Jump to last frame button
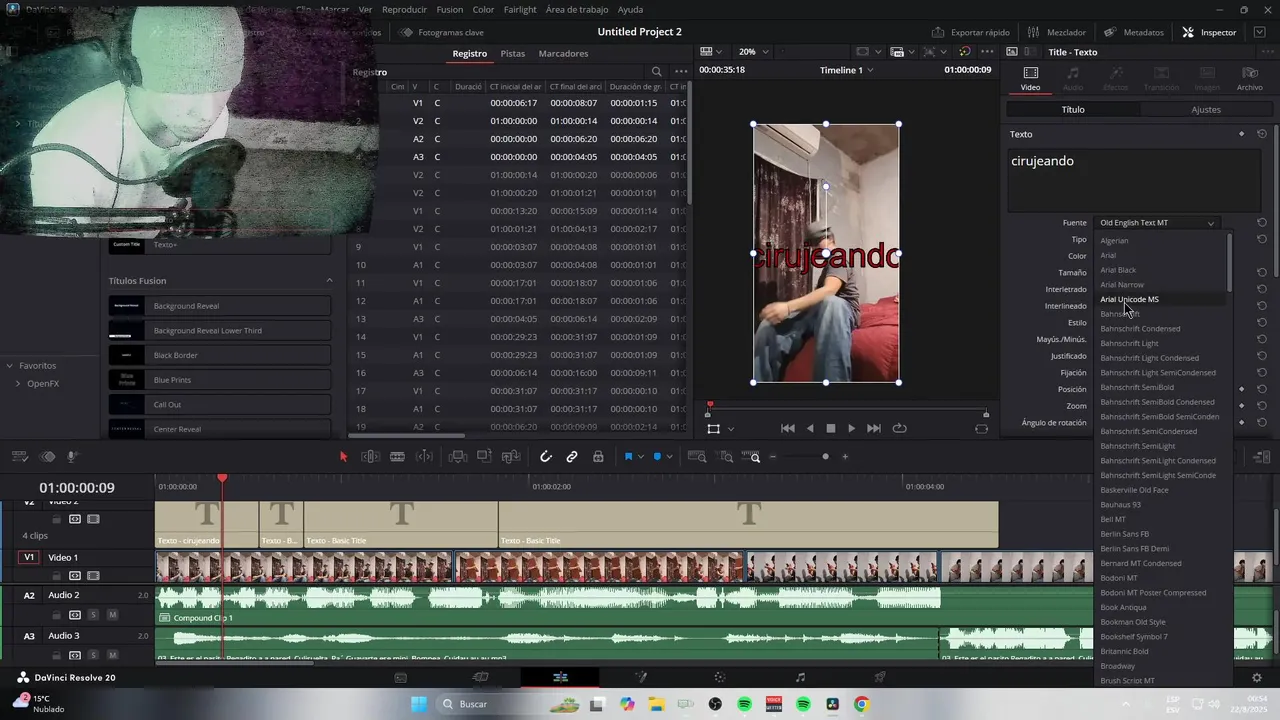 point(874,428)
